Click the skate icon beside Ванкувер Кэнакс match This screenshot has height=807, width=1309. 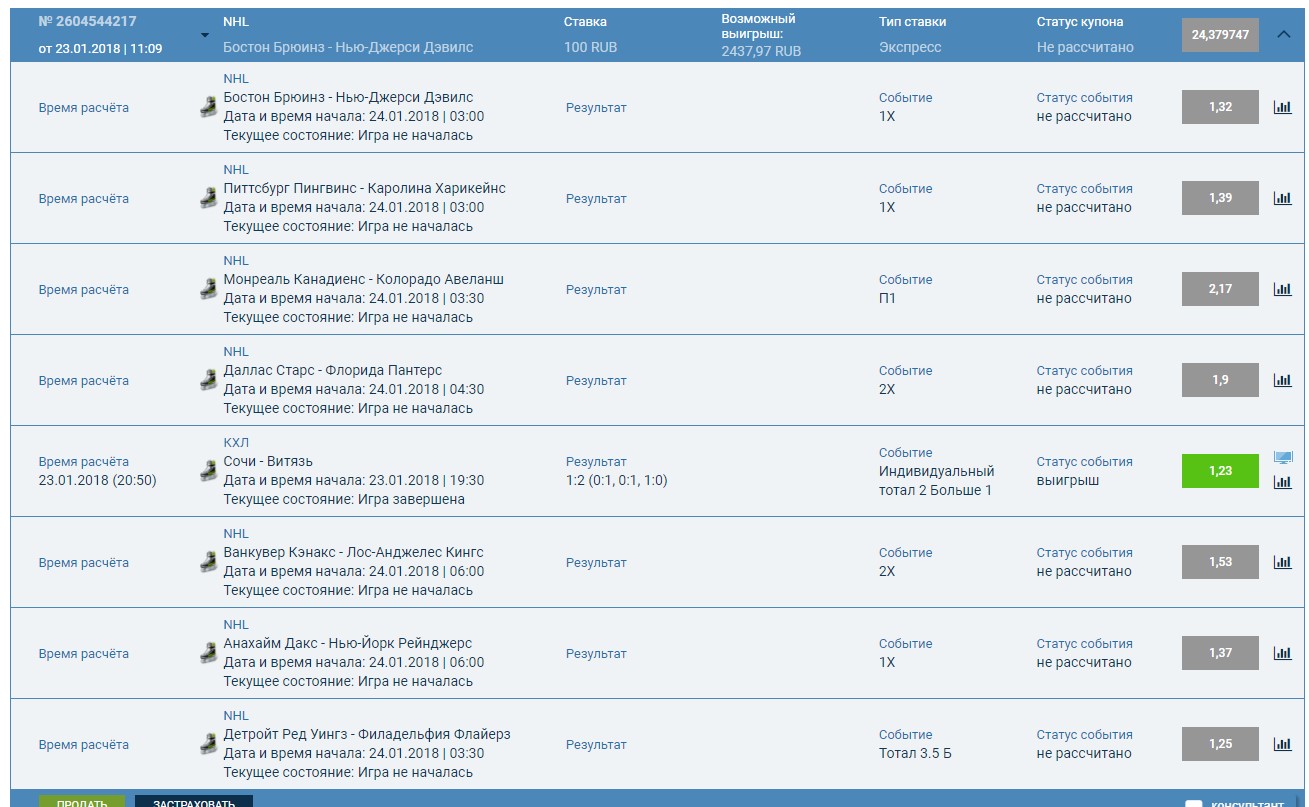(x=208, y=562)
